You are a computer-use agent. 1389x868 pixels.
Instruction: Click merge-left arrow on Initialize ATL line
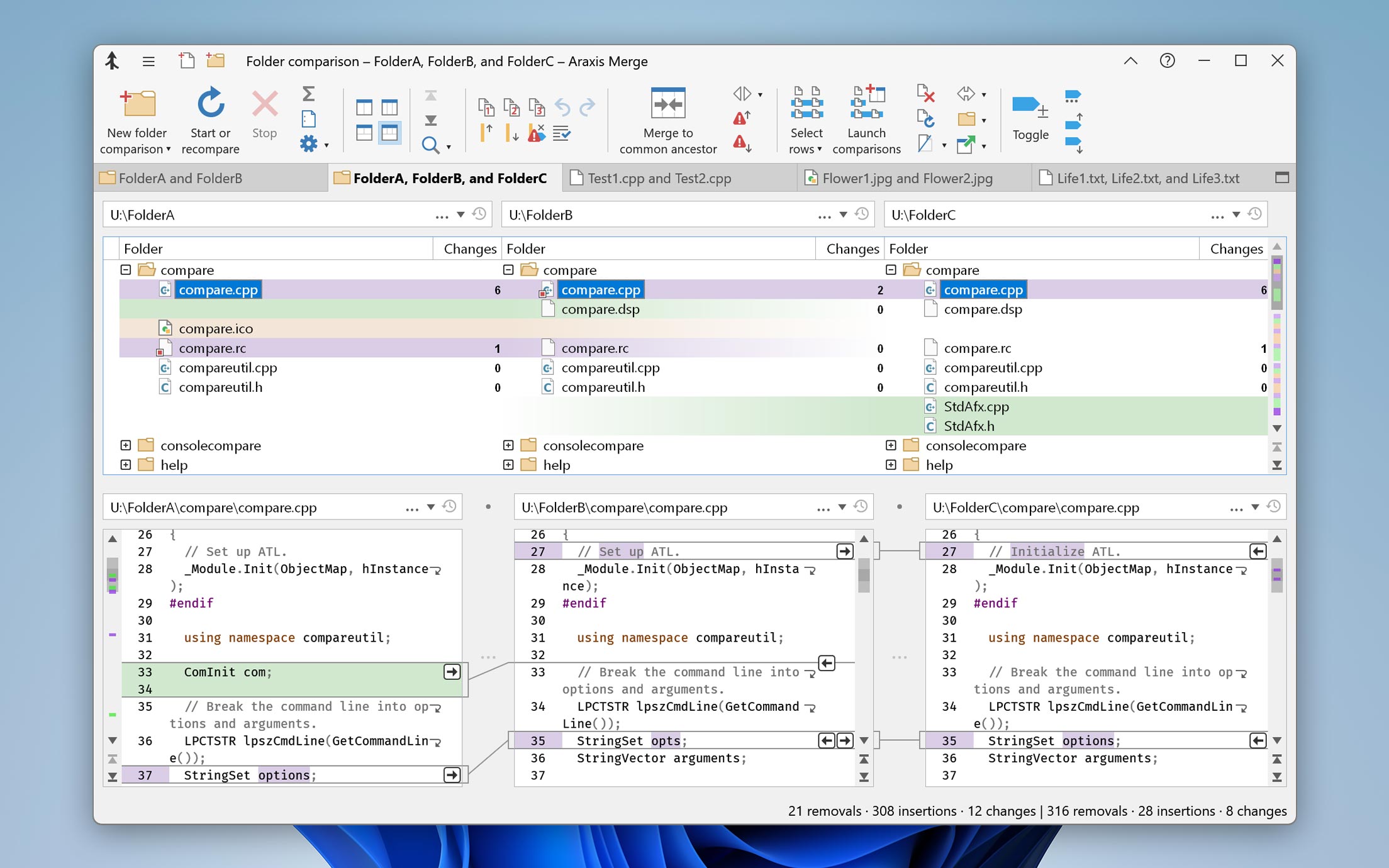click(x=1258, y=552)
